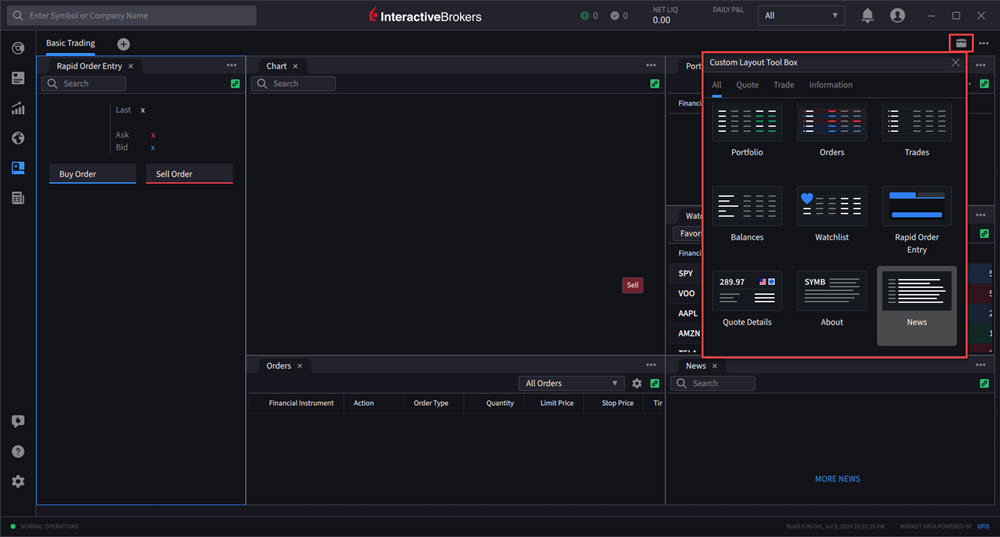The image size is (1000, 537).
Task: Open the MORE NEWS link
Action: tap(837, 479)
